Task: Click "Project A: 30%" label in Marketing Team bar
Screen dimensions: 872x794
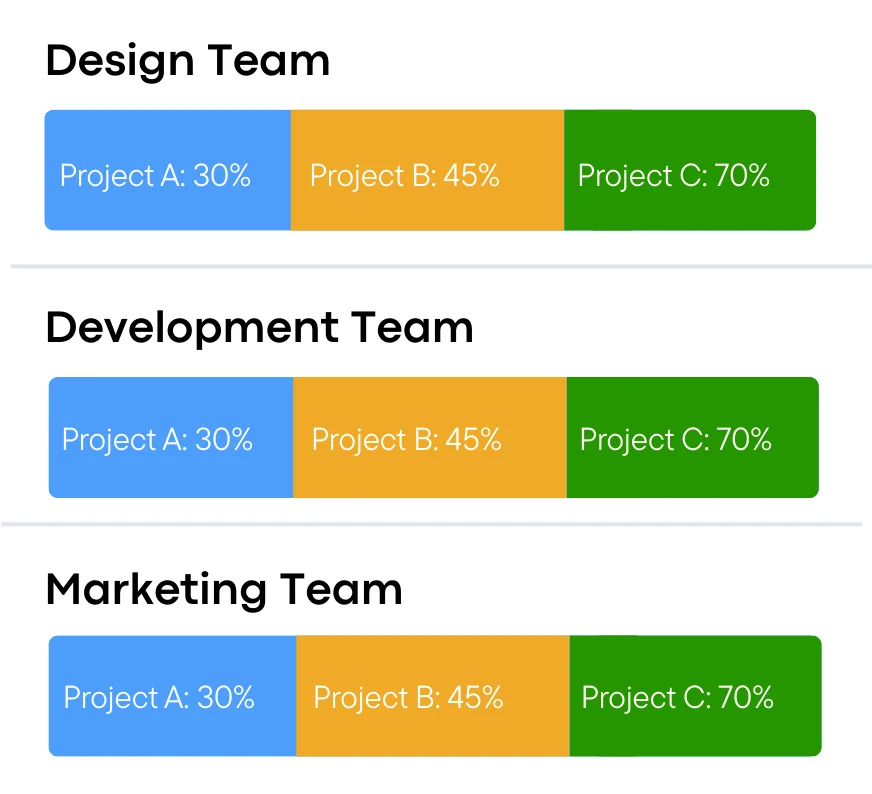Action: tap(159, 698)
